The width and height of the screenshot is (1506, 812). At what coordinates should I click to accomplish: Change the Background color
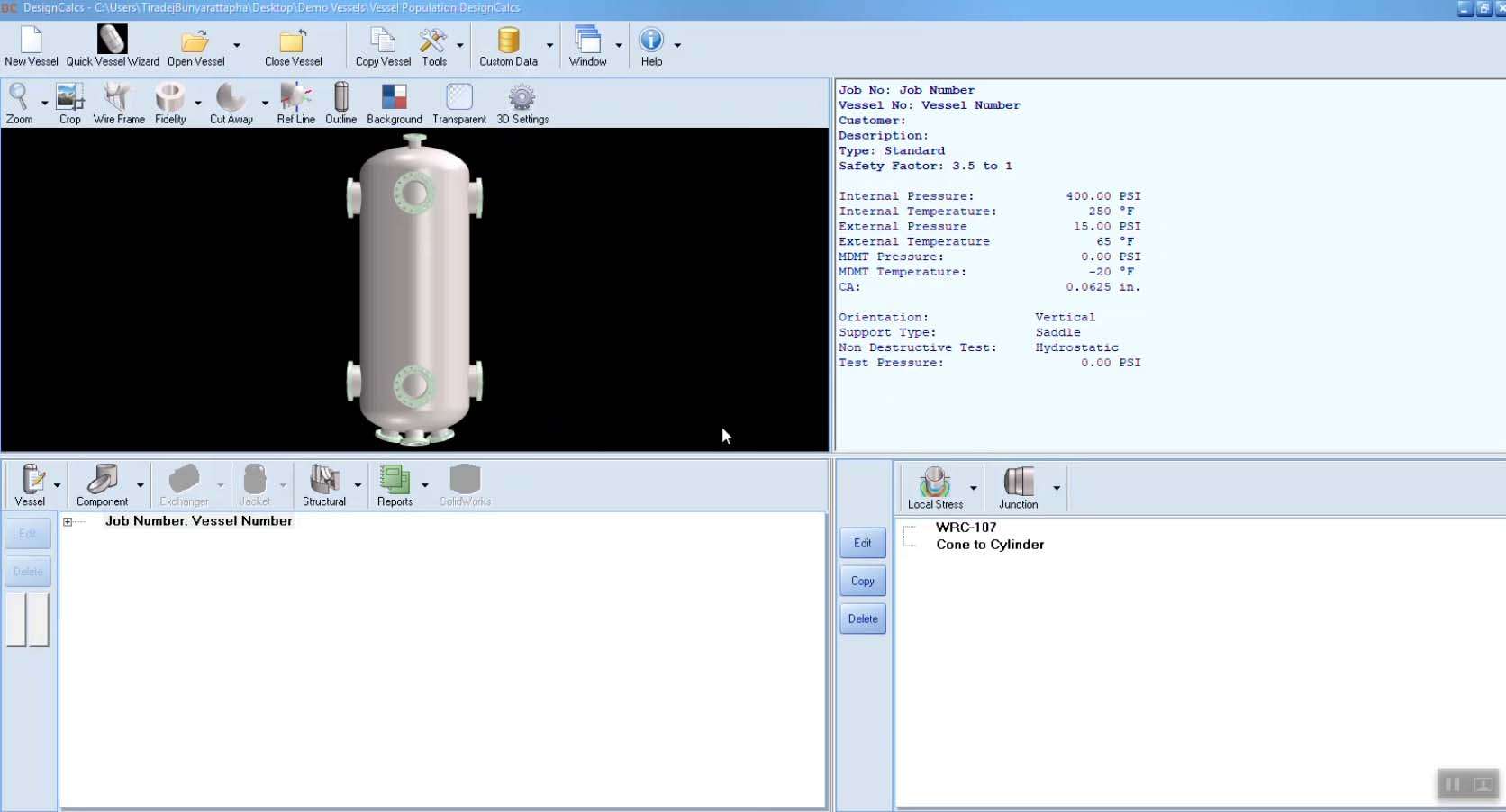pos(394,104)
